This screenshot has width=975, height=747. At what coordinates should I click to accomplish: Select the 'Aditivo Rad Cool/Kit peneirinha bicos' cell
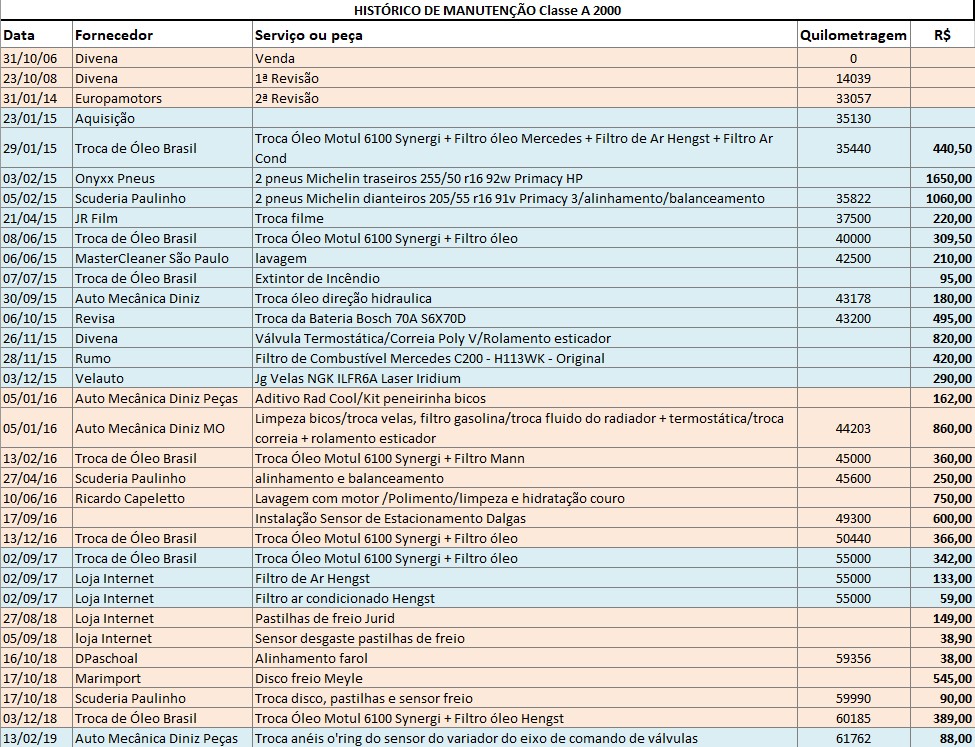525,398
